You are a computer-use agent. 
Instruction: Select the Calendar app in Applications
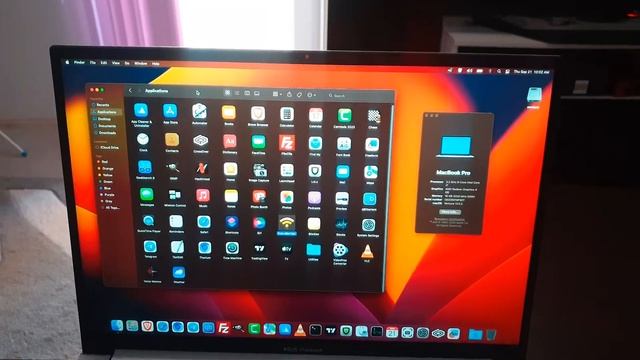coord(316,115)
